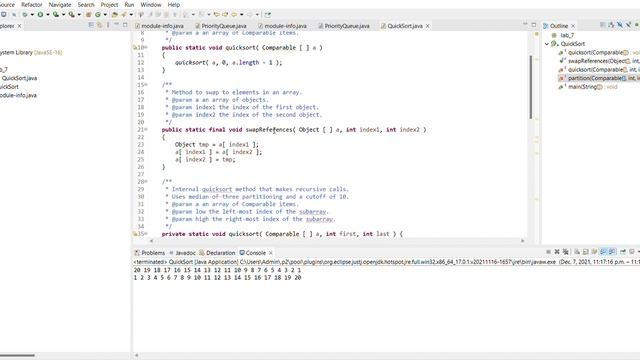Viewport: 640px width, 360px height.
Task: Open the Navigate menu
Action: [60, 4]
